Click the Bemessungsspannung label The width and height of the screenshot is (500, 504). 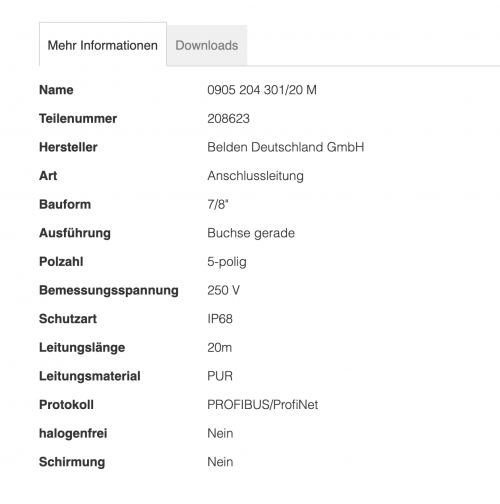tap(109, 290)
